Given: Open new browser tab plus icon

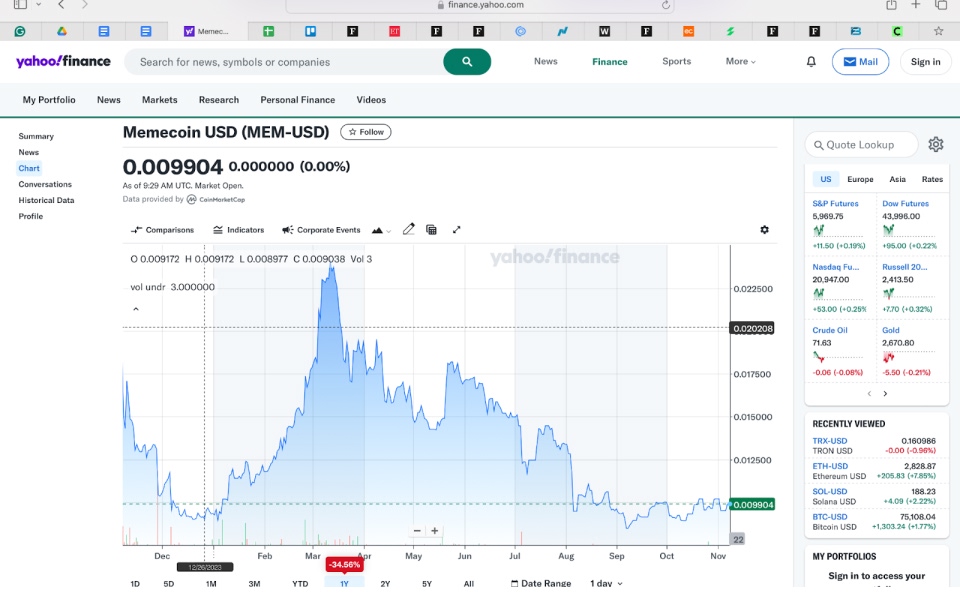Looking at the screenshot, I should click(916, 5).
